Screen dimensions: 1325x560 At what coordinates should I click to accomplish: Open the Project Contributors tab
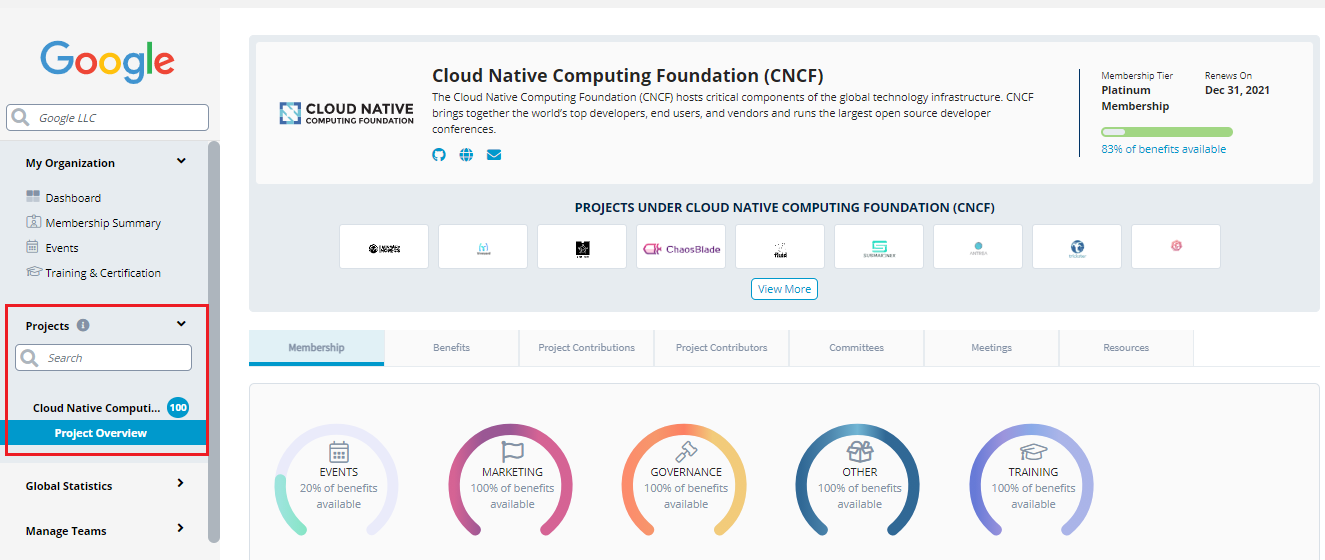tap(721, 348)
